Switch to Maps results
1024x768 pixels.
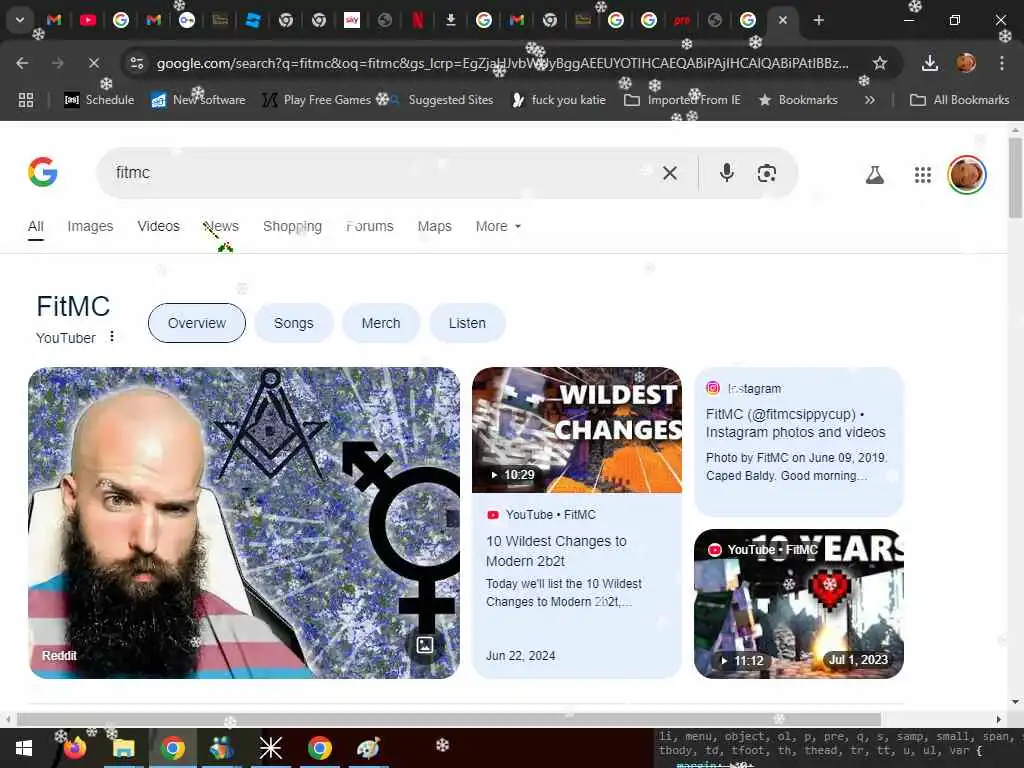coord(434,227)
